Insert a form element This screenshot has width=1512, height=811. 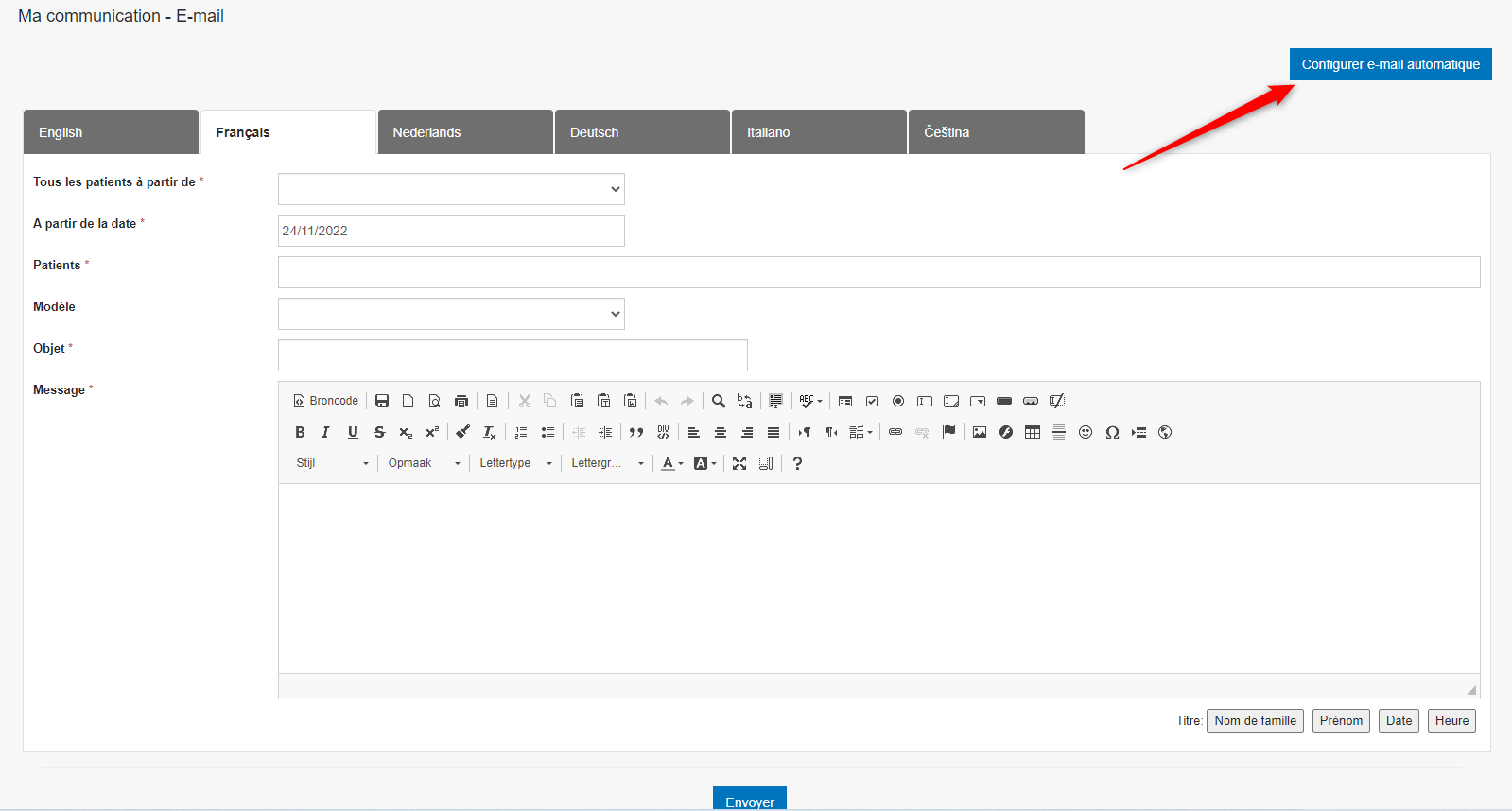point(845,401)
